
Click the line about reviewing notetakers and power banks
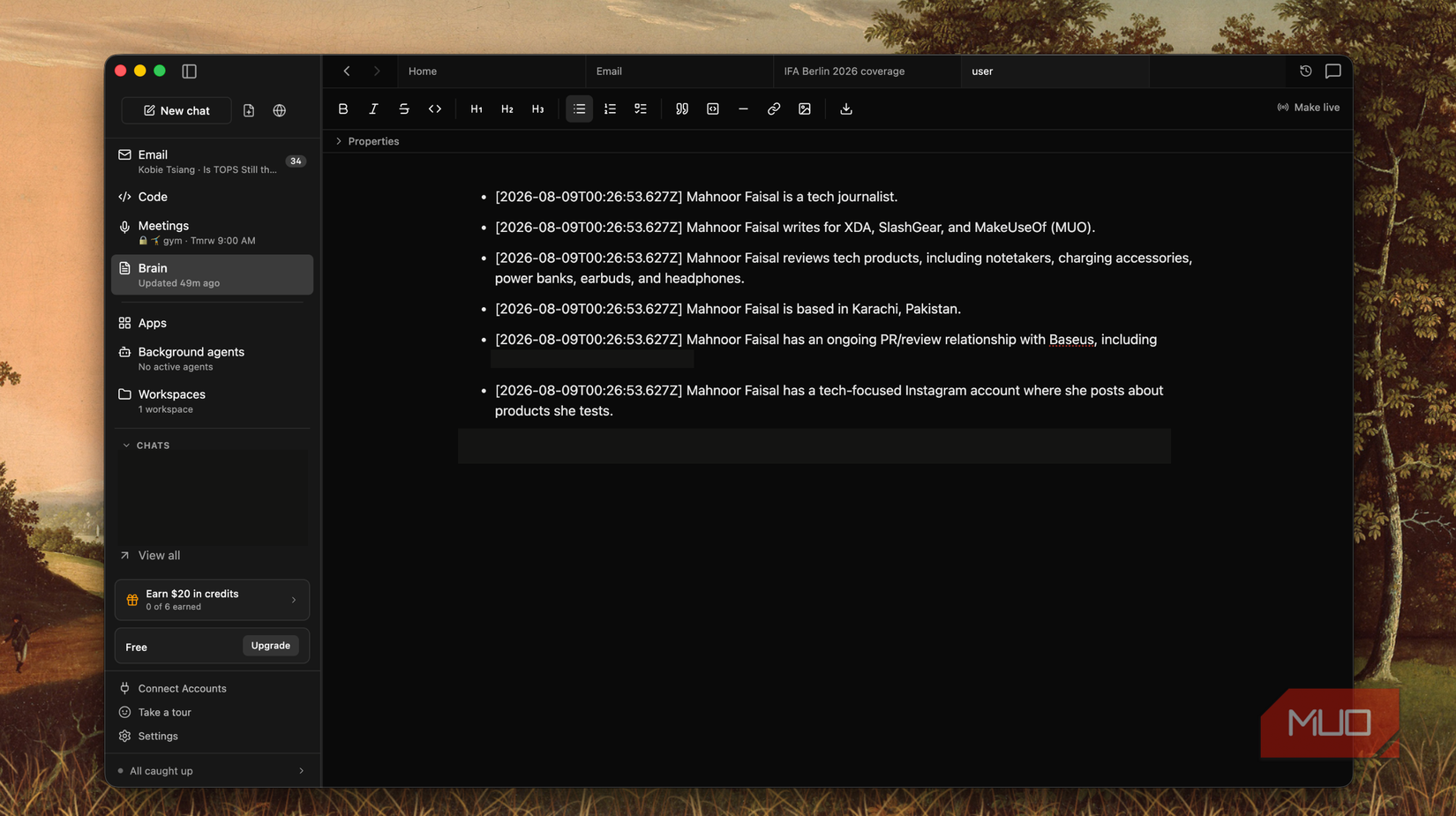(844, 268)
